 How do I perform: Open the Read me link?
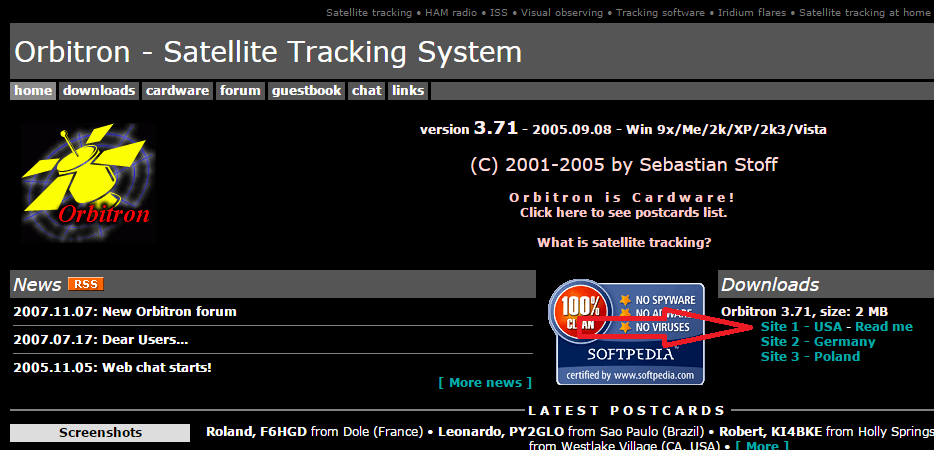(884, 327)
